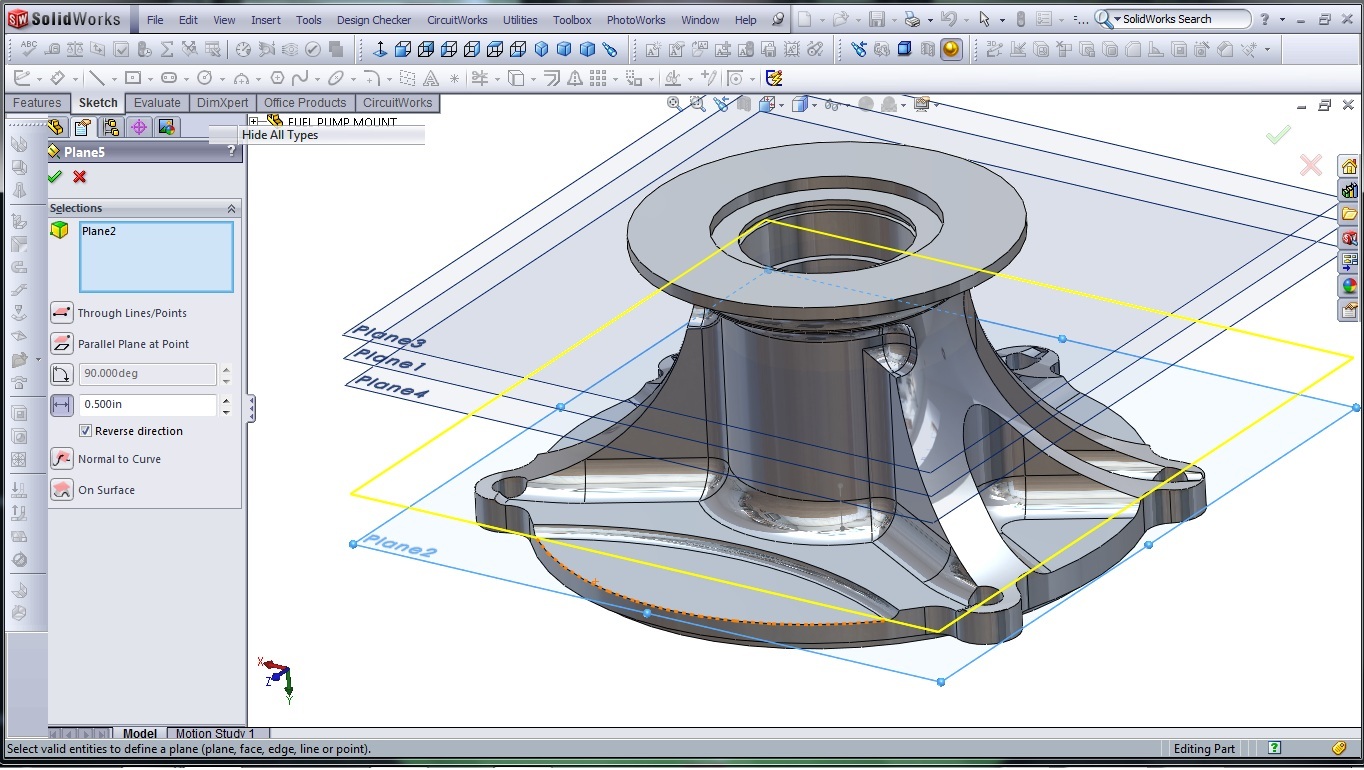Open the Insert menu
The height and width of the screenshot is (770, 1364).
click(x=265, y=20)
